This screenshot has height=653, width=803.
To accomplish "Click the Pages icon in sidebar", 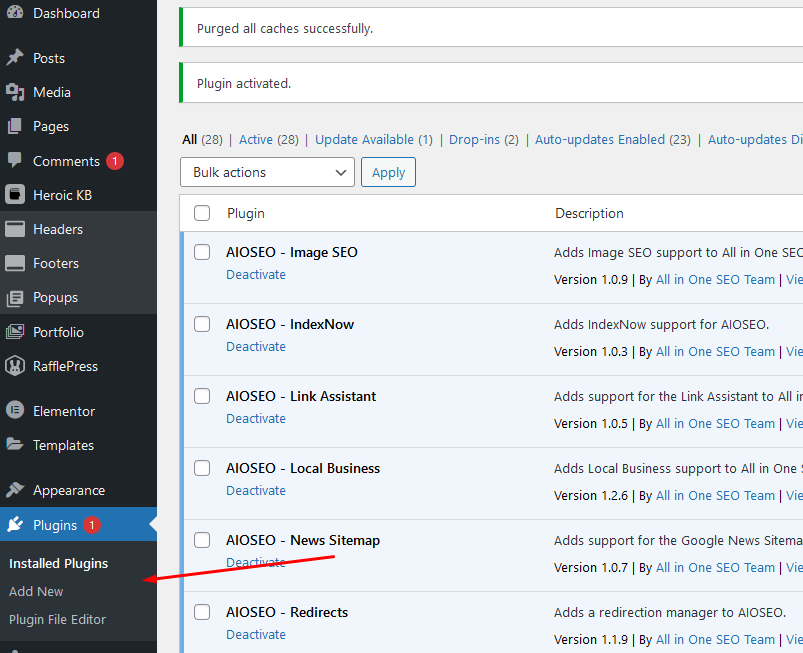I will tap(15, 127).
